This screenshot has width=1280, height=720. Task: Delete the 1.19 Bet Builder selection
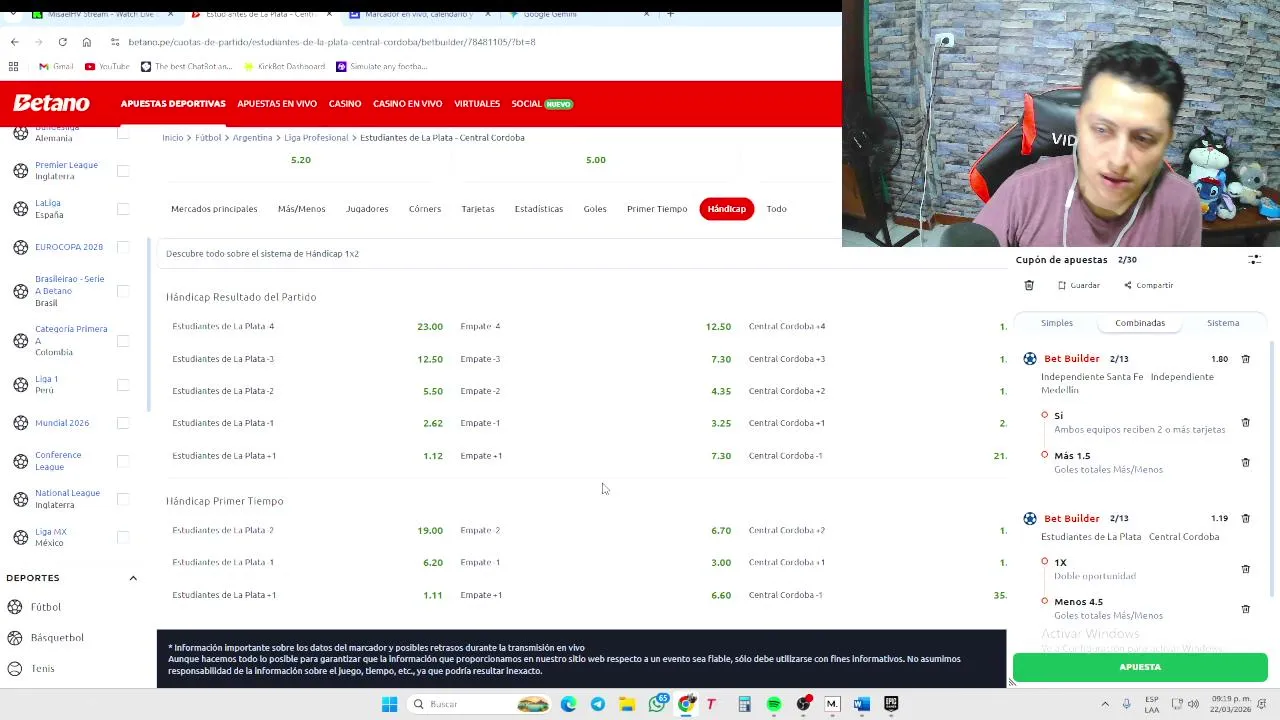[x=1245, y=518]
